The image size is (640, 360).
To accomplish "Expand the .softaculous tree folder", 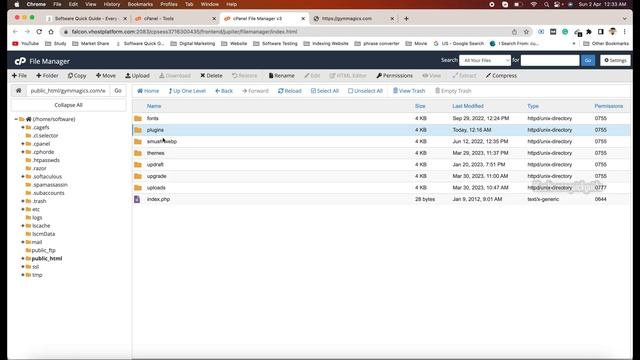I will coord(23,176).
